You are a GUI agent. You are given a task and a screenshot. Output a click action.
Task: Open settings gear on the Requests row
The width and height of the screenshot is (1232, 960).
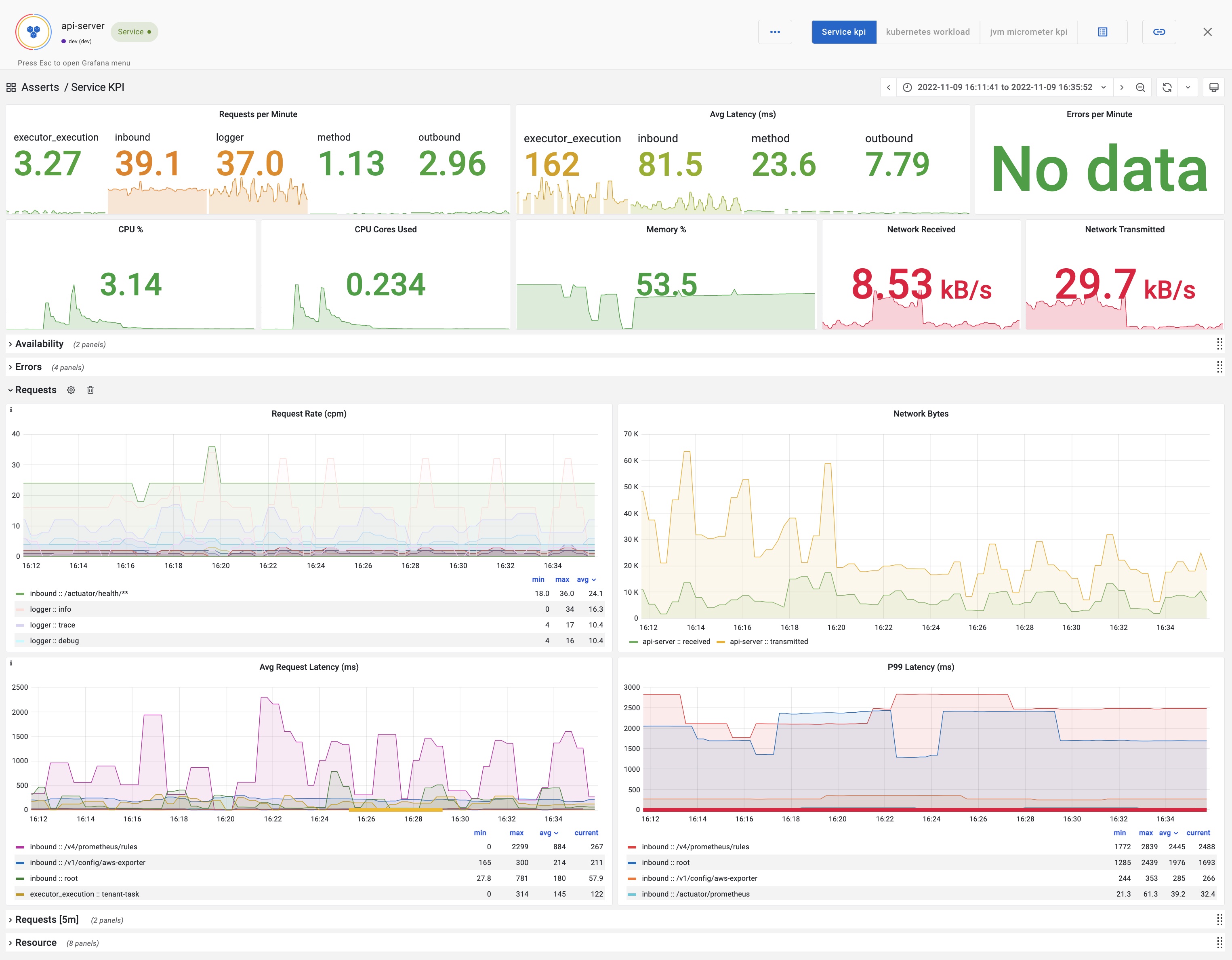71,390
